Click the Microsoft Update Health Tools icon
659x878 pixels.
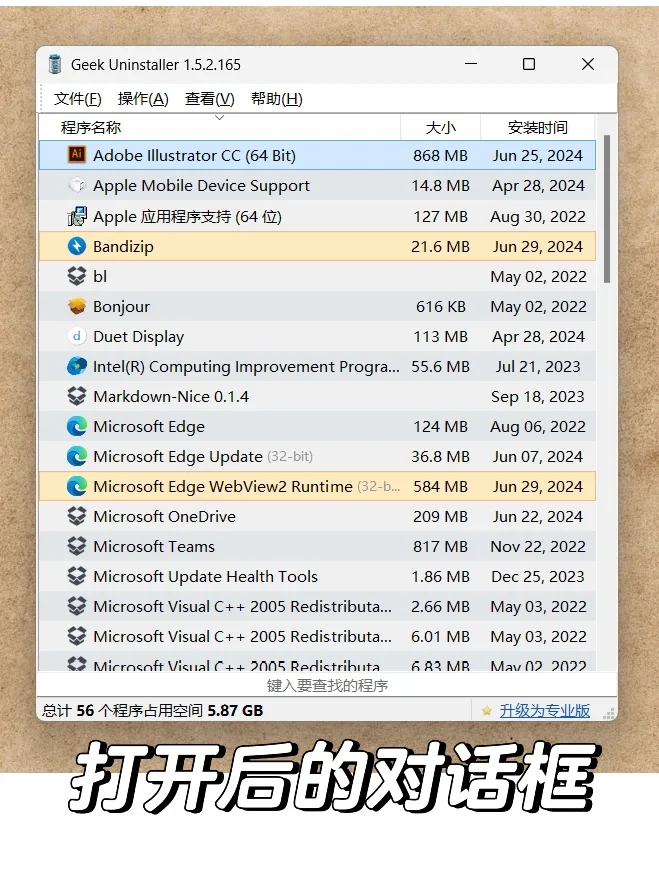click(77, 576)
